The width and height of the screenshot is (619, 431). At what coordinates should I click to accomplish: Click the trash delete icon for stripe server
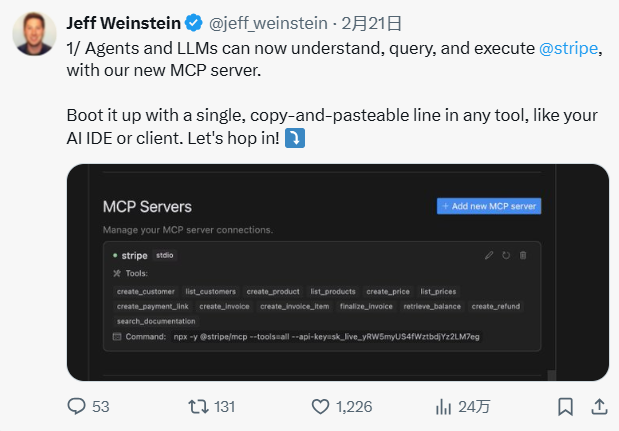click(x=523, y=255)
